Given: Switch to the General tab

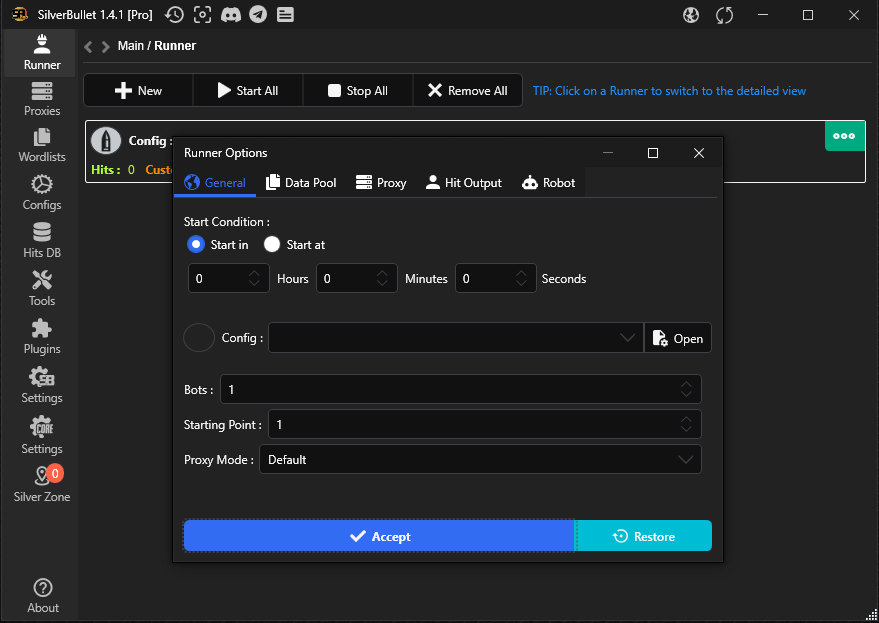Looking at the screenshot, I should [215, 183].
